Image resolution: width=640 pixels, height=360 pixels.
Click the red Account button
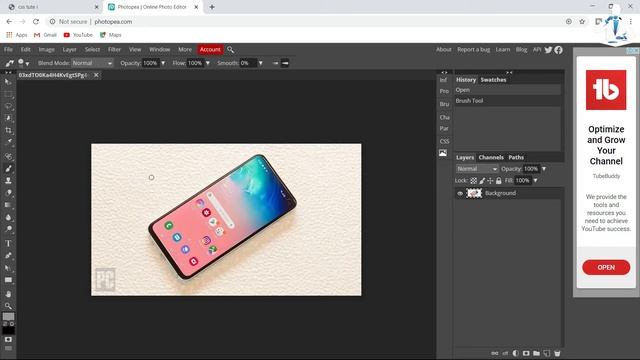click(x=210, y=50)
